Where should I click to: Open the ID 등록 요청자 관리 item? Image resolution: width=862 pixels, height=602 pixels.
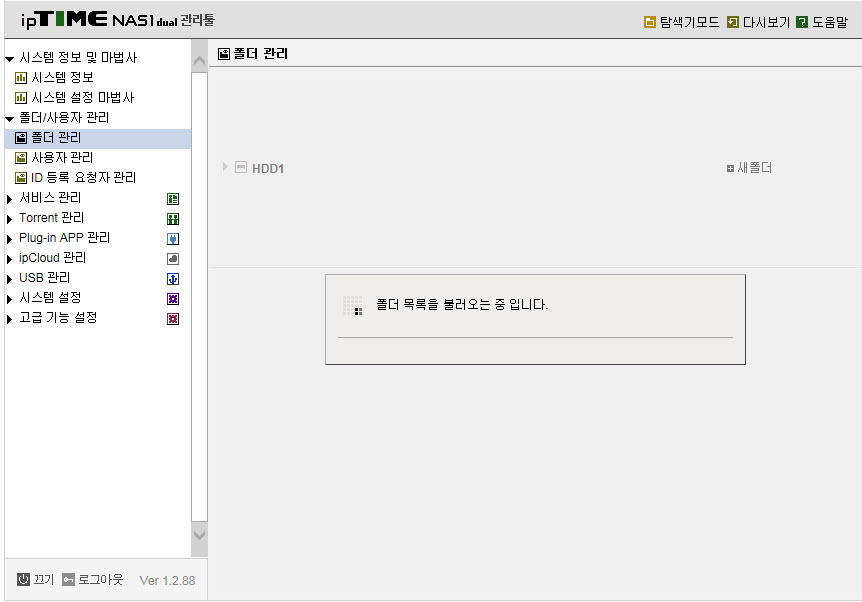pyautogui.click(x=83, y=178)
